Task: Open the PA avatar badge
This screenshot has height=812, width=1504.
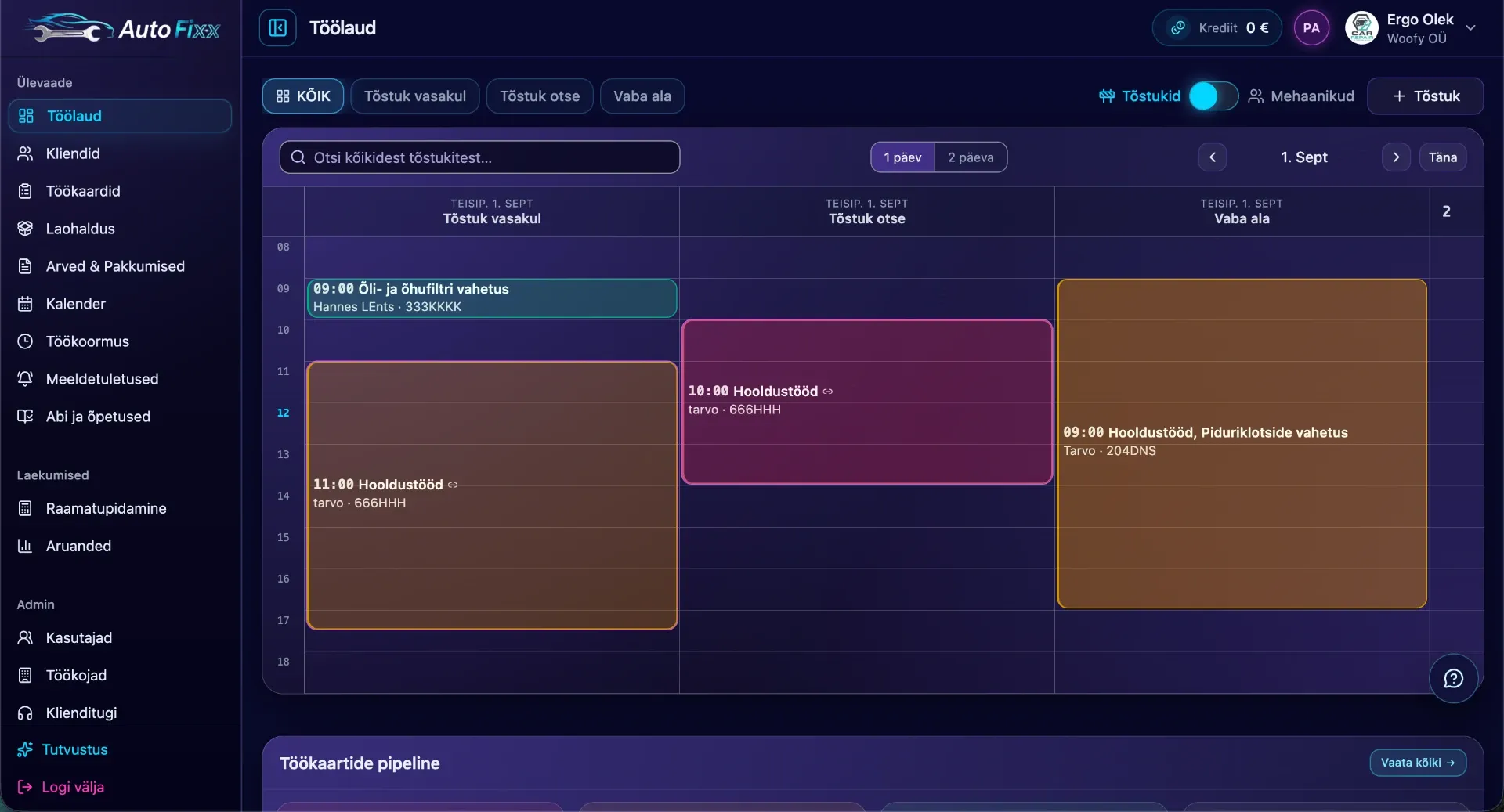Action: coord(1311,28)
